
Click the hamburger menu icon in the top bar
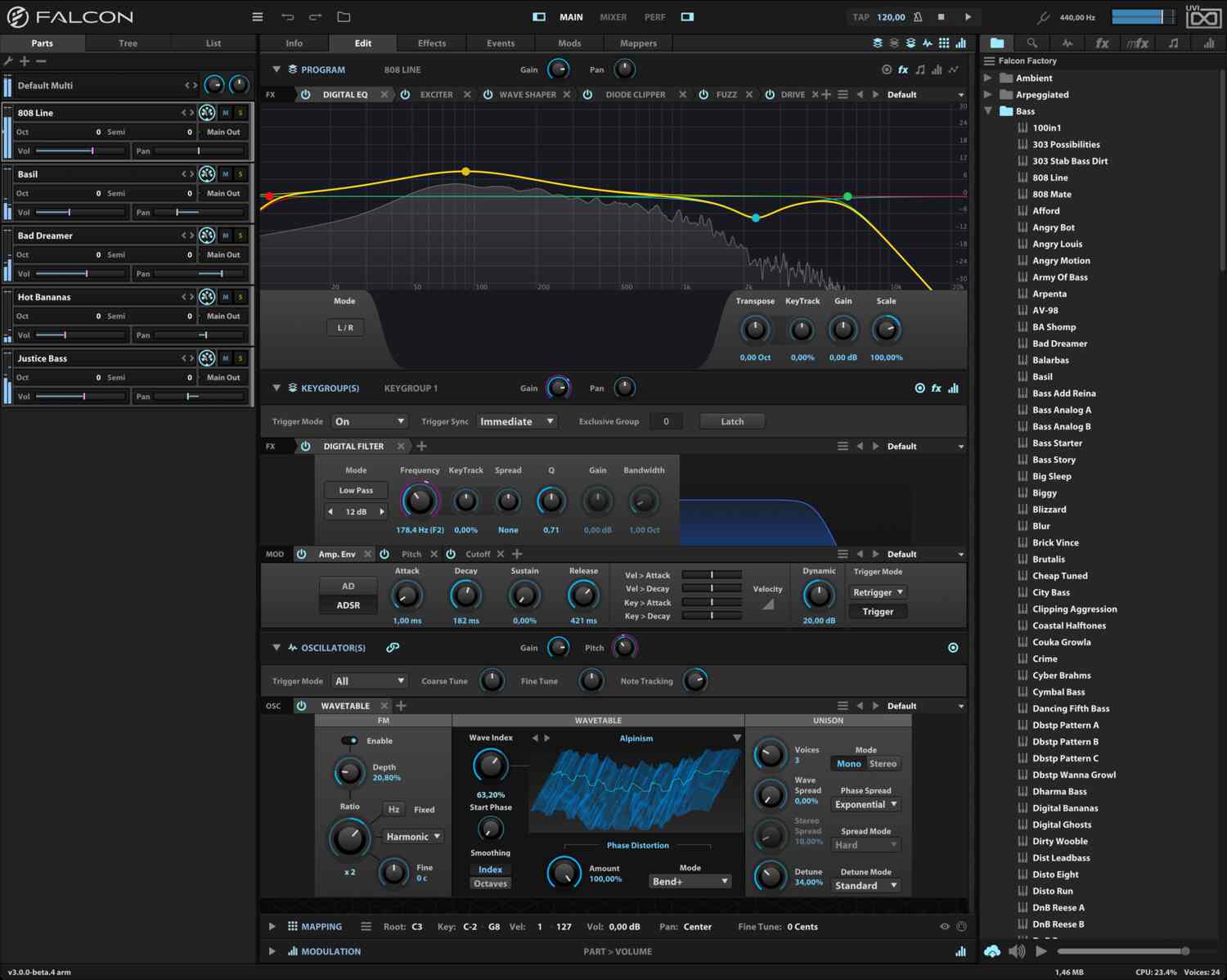pyautogui.click(x=257, y=16)
